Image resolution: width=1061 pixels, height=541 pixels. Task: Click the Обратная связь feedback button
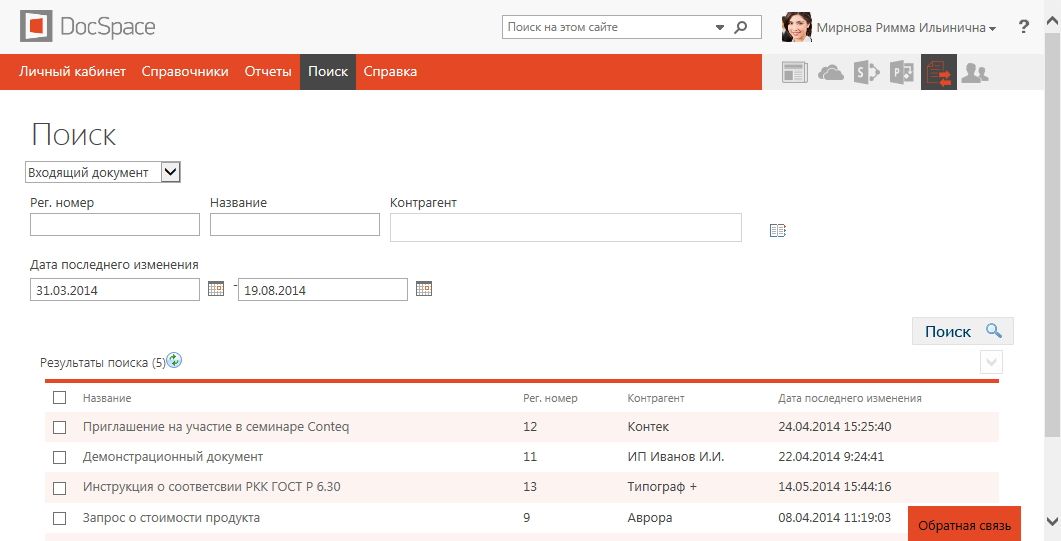click(x=964, y=525)
